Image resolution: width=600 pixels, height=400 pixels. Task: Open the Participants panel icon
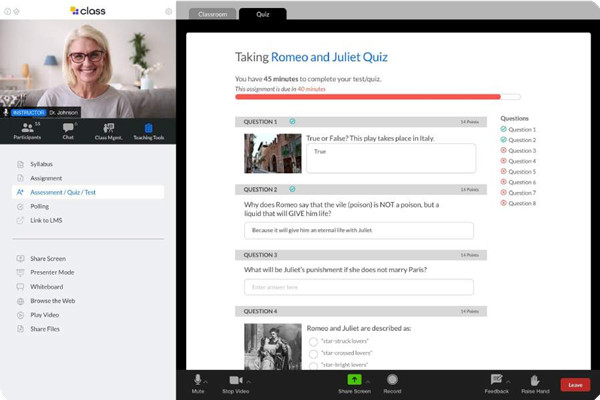(x=27, y=129)
